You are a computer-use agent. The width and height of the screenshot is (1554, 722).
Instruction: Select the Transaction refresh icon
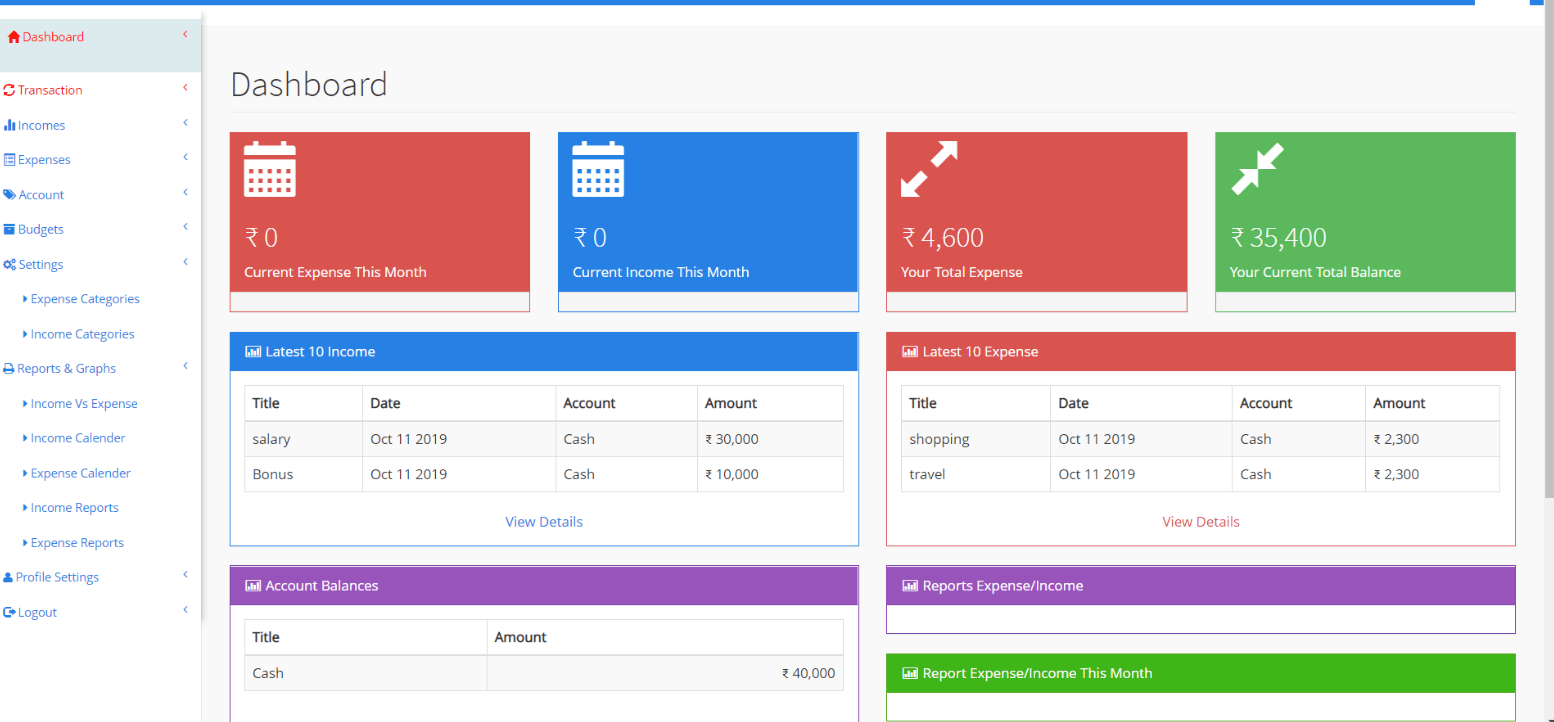(x=10, y=89)
